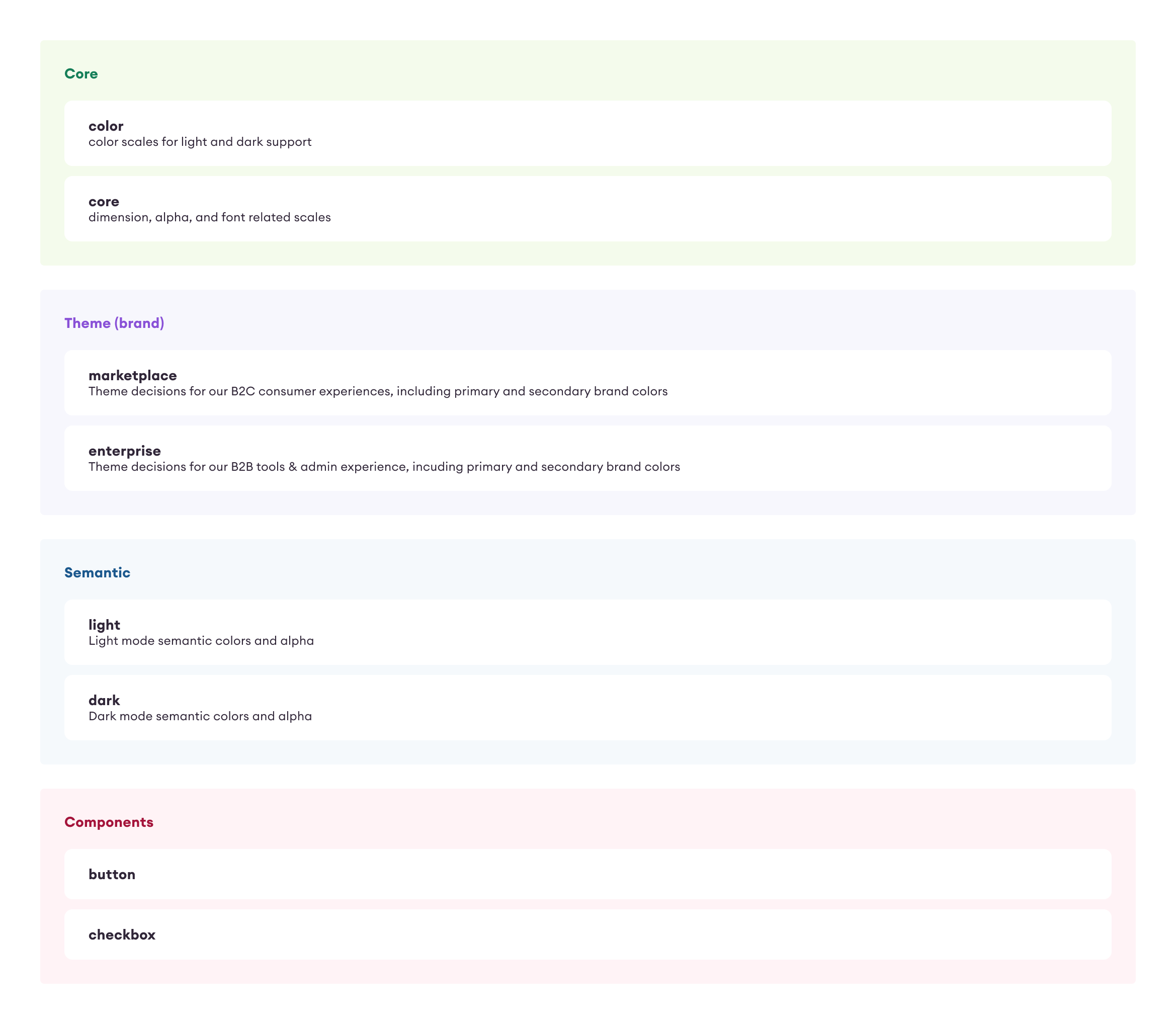Click the purple Theme (brand) heading
This screenshot has width=1176, height=1024.
[114, 323]
